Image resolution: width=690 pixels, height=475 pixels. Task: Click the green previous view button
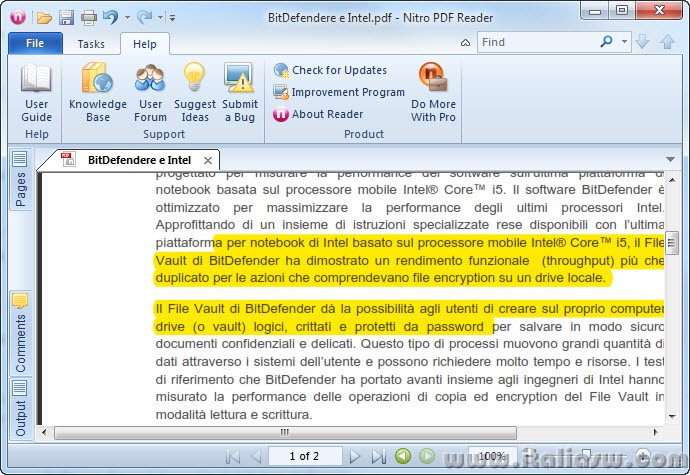pyautogui.click(x=403, y=456)
